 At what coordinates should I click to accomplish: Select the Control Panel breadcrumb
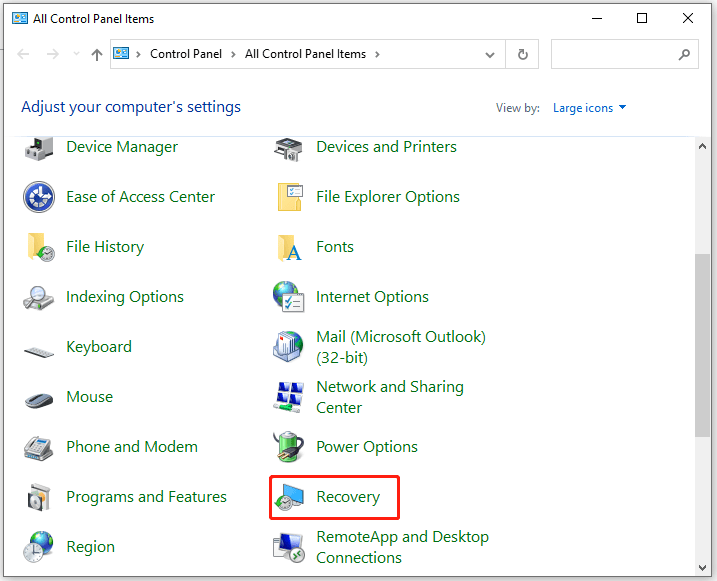pos(186,54)
